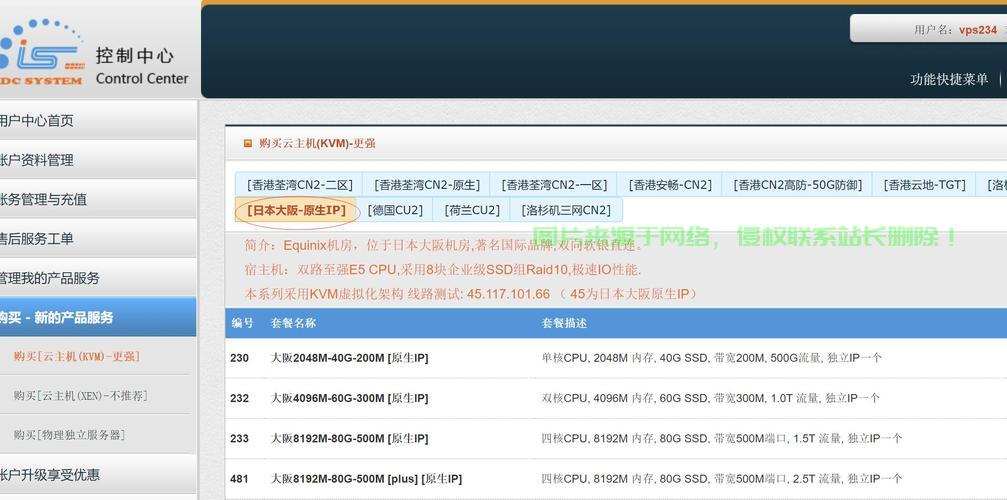This screenshot has height=500, width=1007.
Task: Click the orange icon beside 购买云主机(KVM)-更强
Action: point(248,144)
